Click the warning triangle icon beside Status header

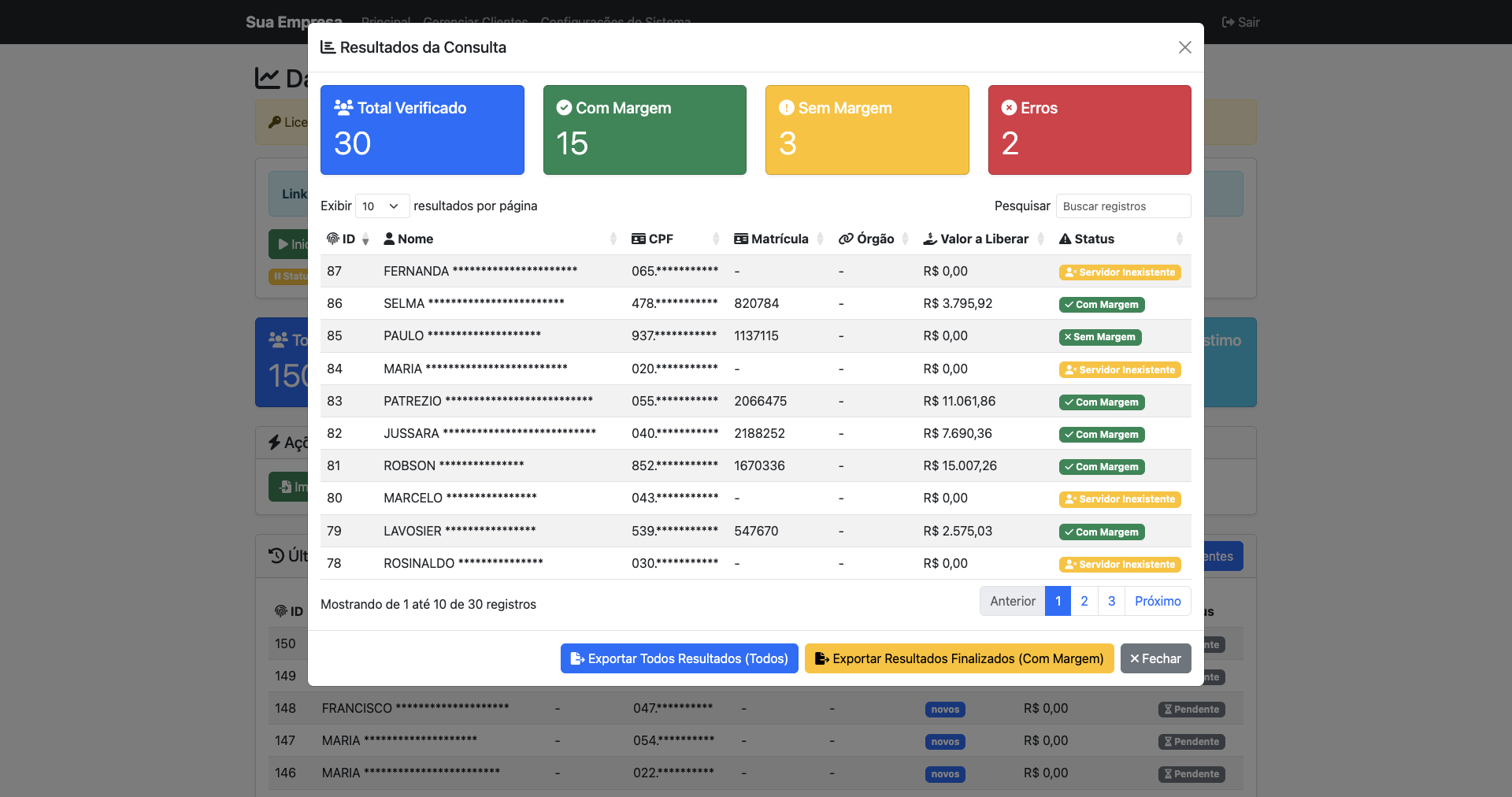pyautogui.click(x=1065, y=239)
